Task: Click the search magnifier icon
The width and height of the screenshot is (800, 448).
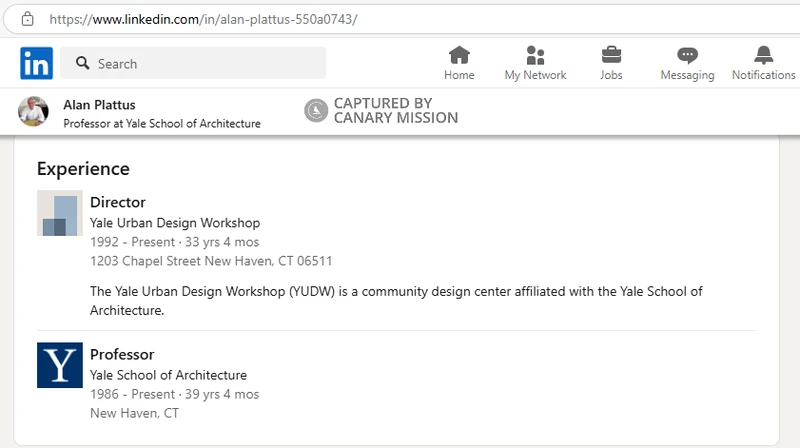Action: point(82,63)
